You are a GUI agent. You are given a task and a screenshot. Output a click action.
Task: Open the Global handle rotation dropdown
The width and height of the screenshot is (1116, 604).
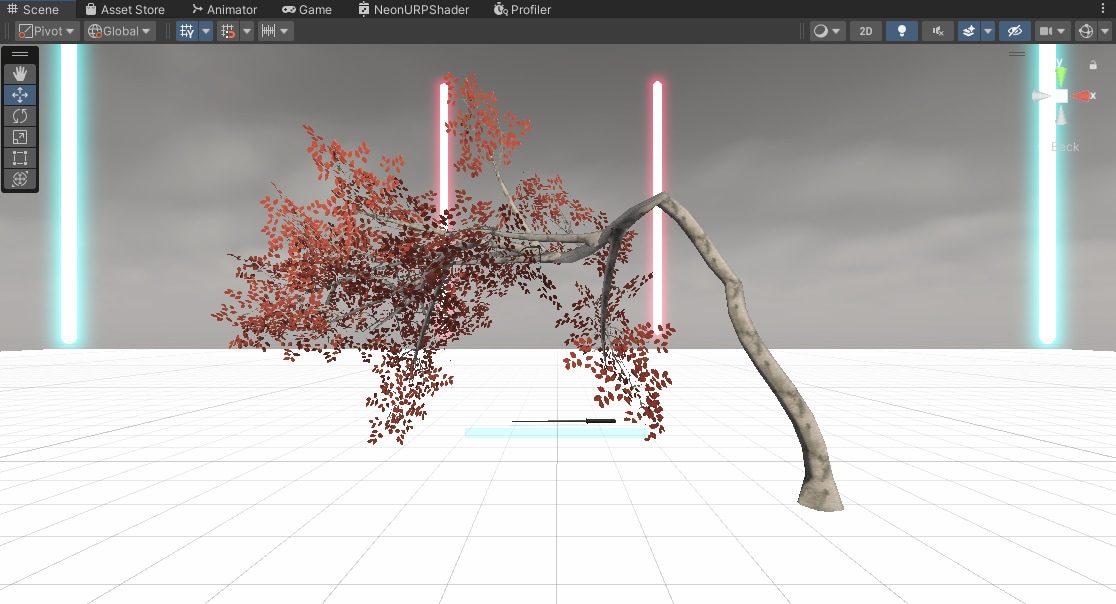tap(120, 31)
